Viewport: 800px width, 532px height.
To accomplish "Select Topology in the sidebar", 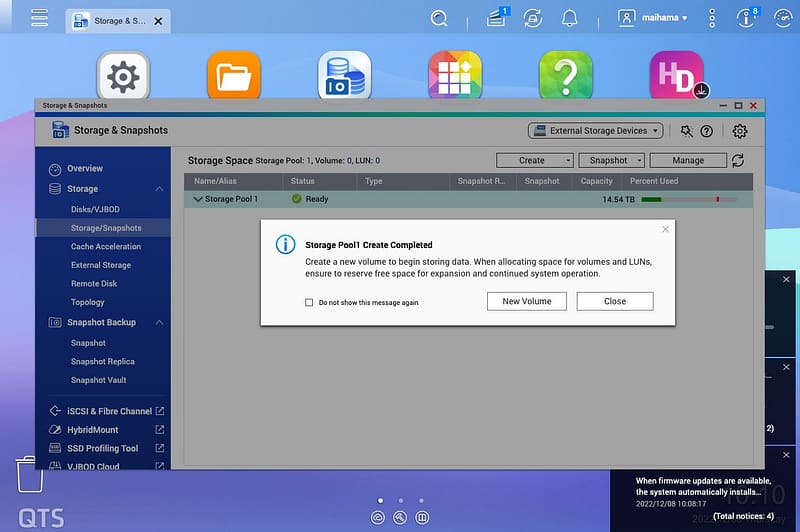I will click(x=87, y=302).
